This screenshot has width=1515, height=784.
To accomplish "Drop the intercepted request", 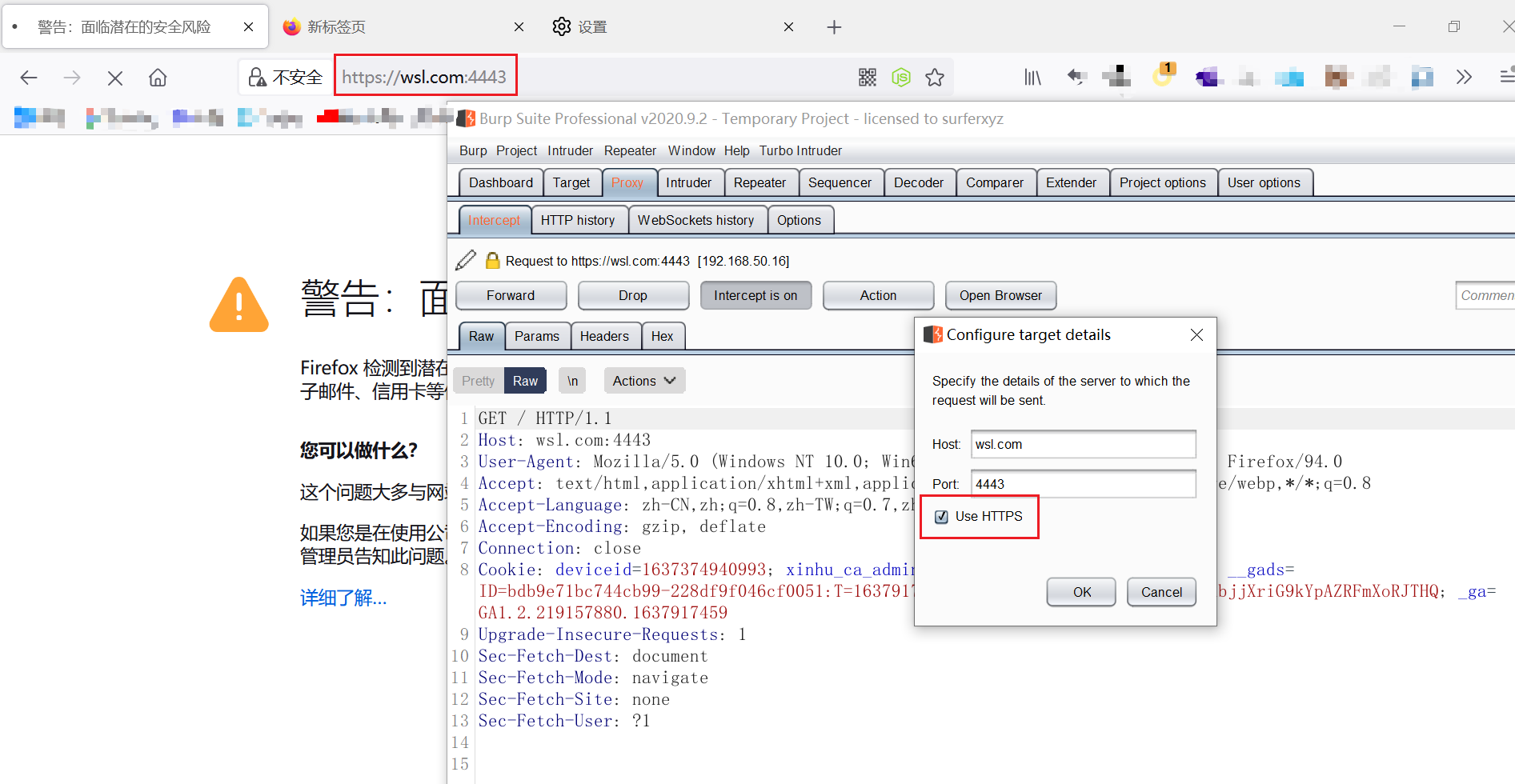I will (633, 295).
